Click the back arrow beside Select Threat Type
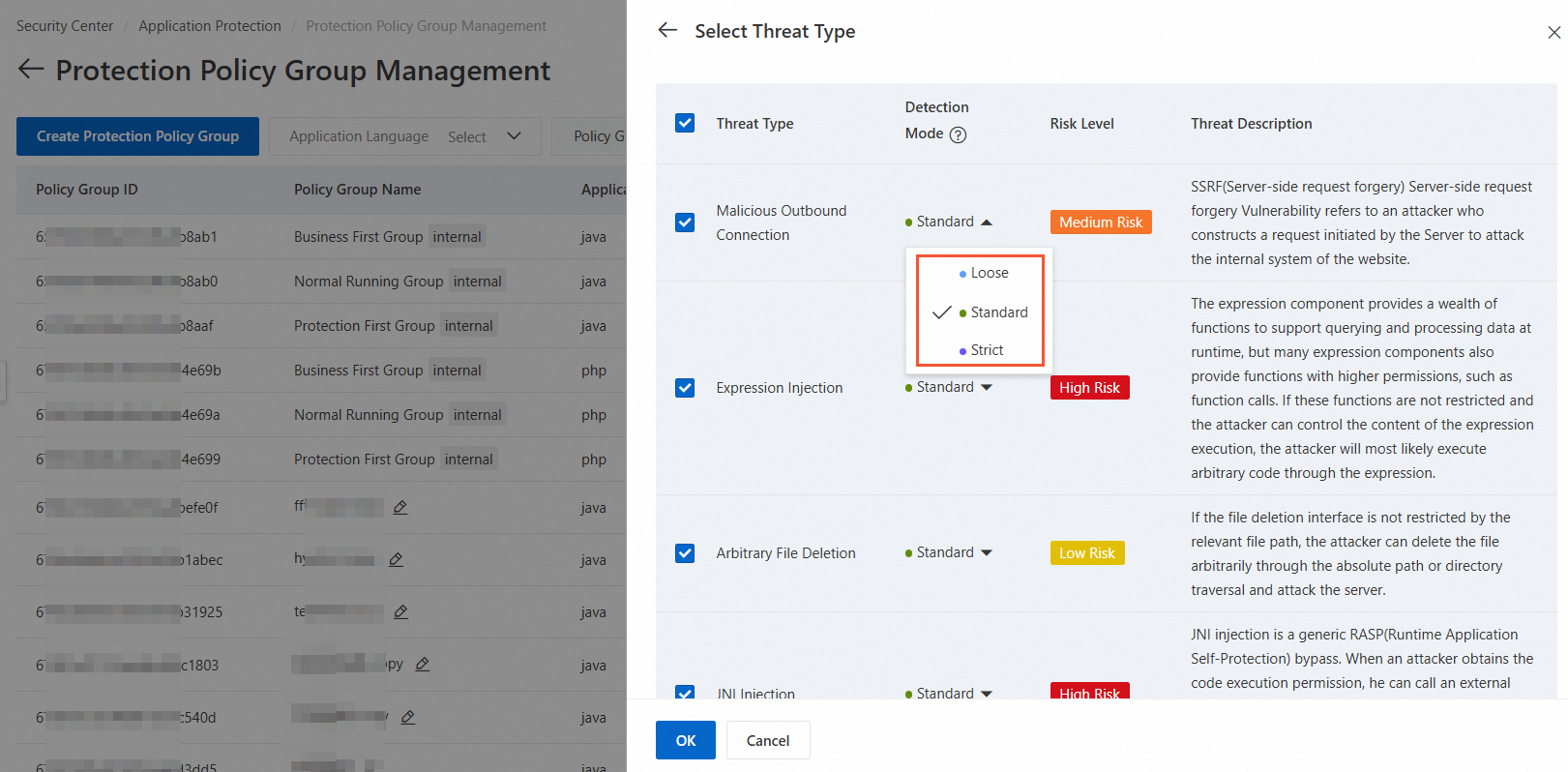The height and width of the screenshot is (772, 1568). point(667,30)
